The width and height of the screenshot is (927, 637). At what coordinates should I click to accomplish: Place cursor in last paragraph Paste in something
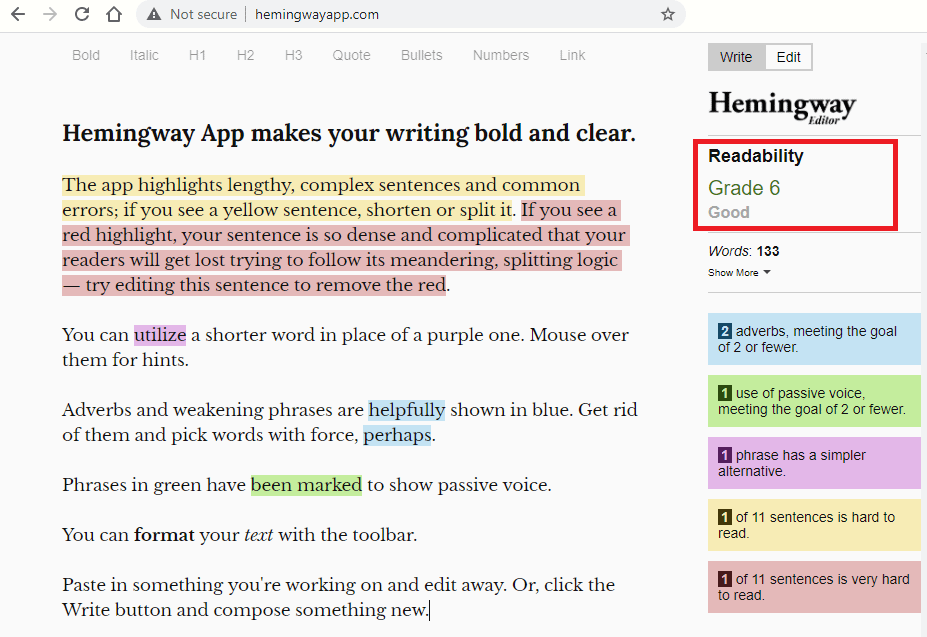[338, 597]
